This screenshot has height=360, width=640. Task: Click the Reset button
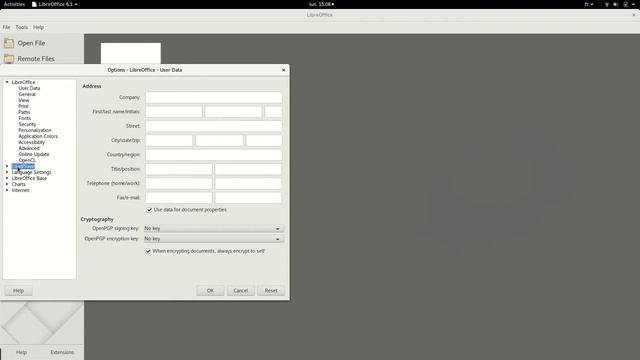271,291
